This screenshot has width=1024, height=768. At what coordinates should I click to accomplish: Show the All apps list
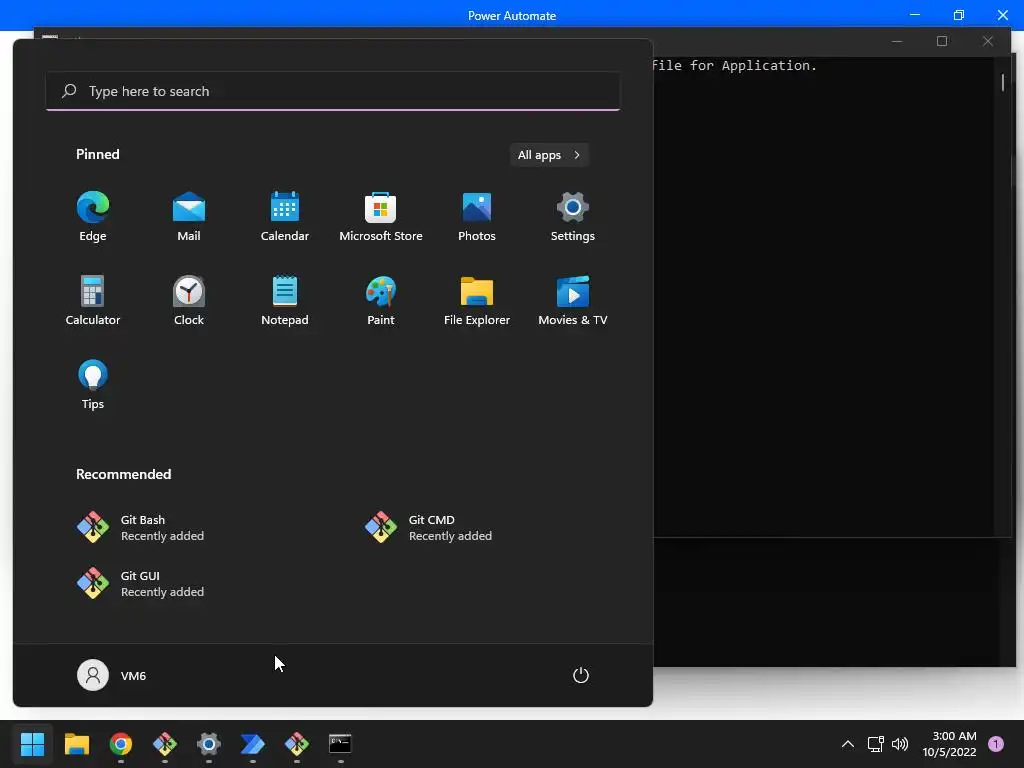(549, 155)
